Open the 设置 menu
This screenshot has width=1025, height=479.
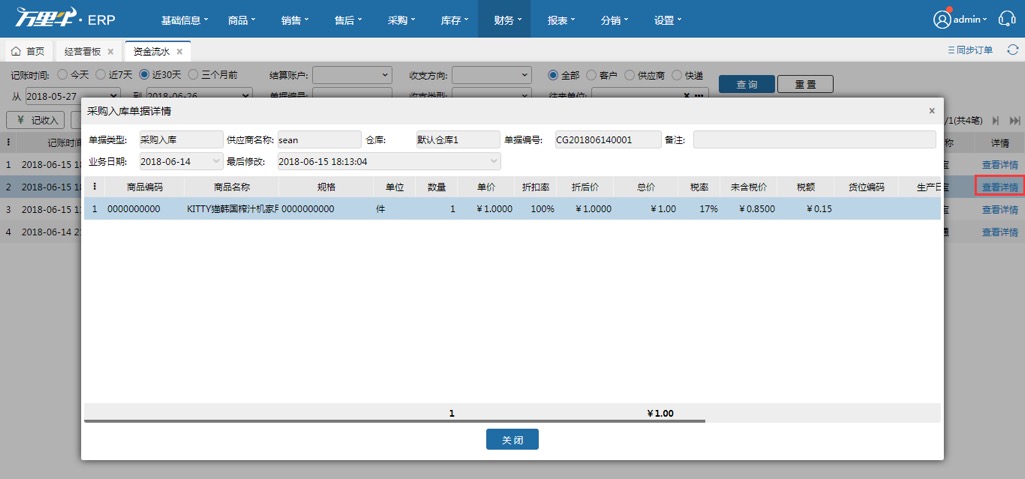point(667,20)
